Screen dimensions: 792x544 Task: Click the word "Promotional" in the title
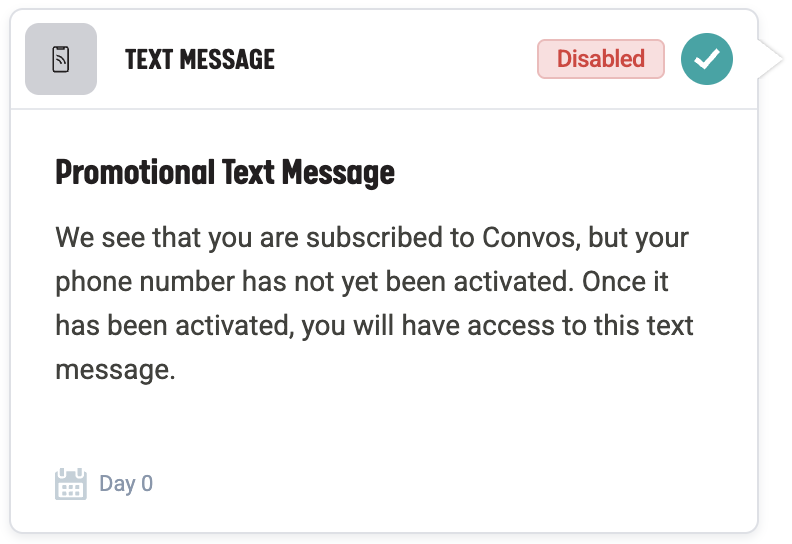pyautogui.click(x=135, y=173)
